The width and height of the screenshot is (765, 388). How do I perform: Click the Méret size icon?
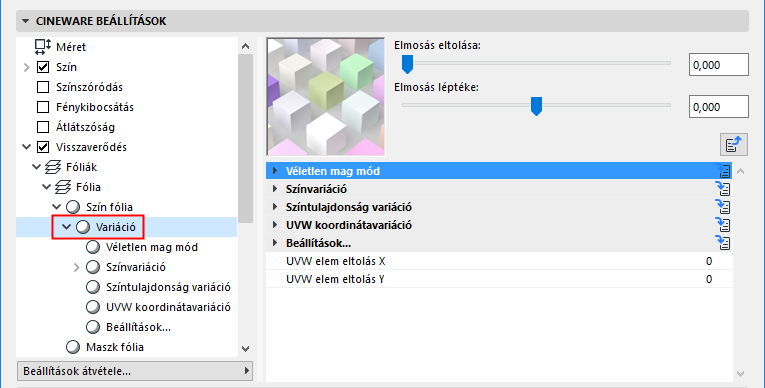tap(43, 47)
